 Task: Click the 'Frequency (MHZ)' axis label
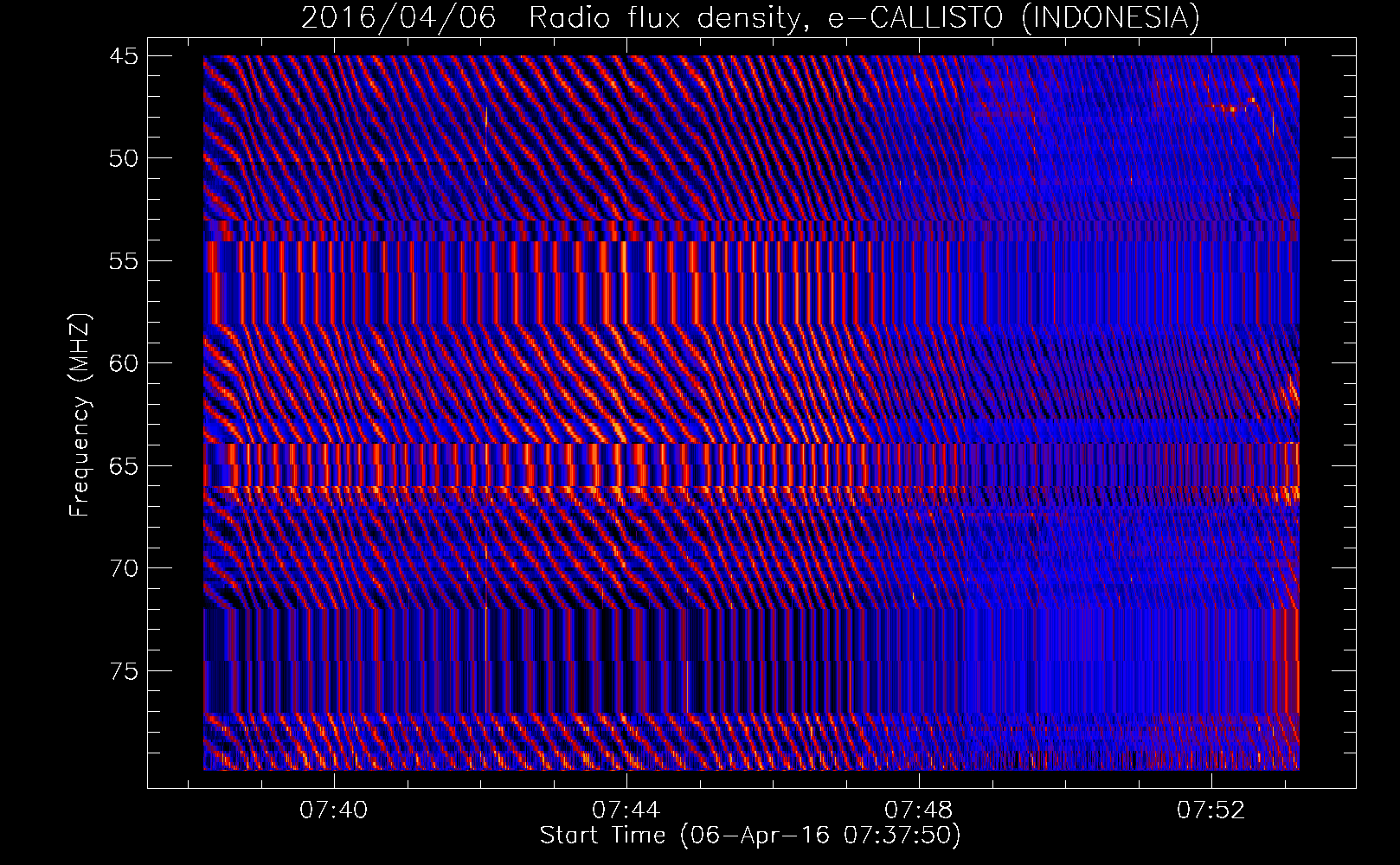point(80,415)
